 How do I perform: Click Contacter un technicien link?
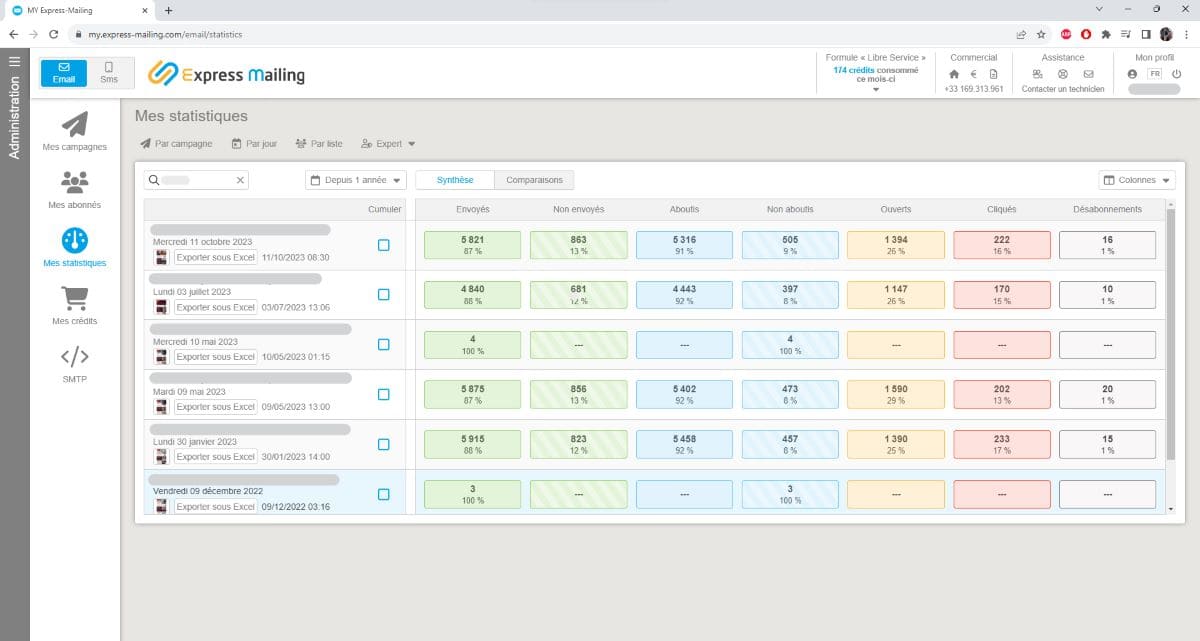[1063, 89]
